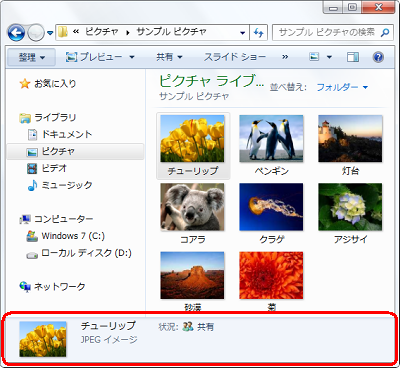Toggle the preview pane icon
Viewport: 400px width, 368px height.
click(353, 57)
